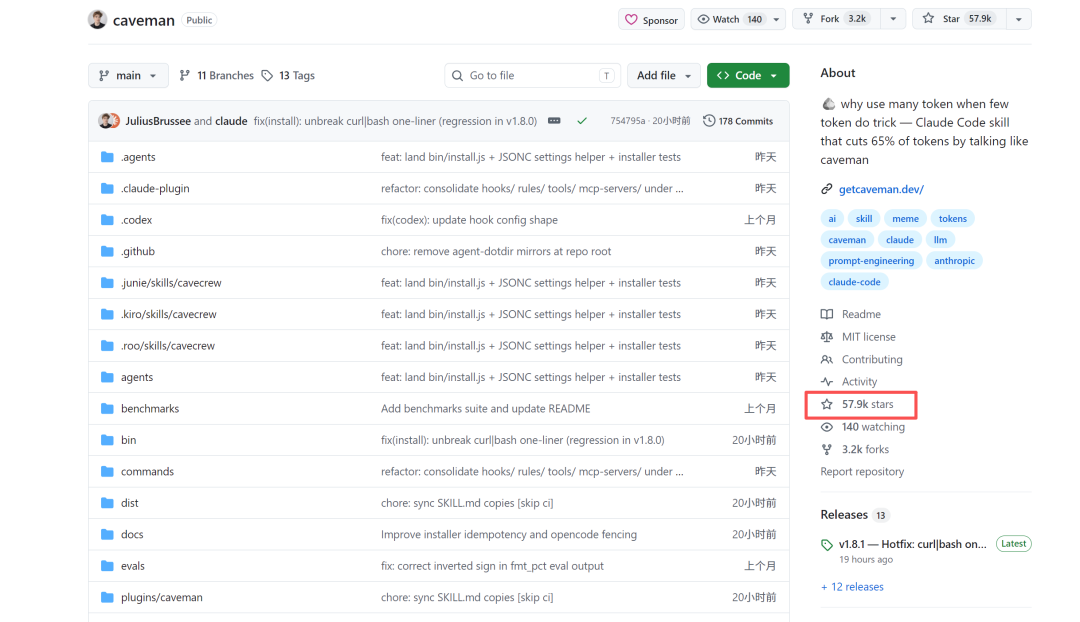Open the .roo/skills/cavecrew folder icon

tap(107, 346)
